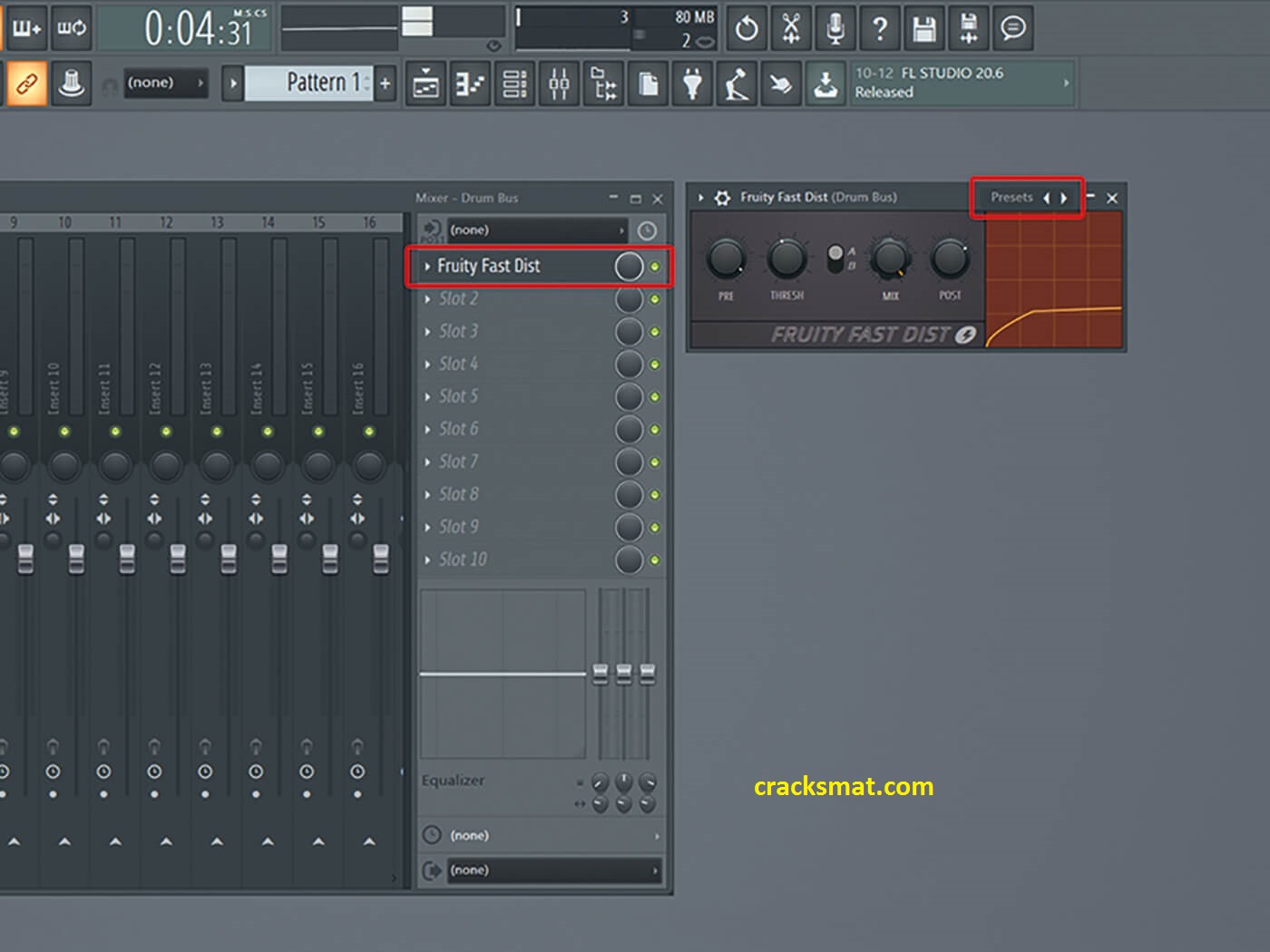This screenshot has width=1270, height=952.
Task: Open the Browser view icon
Action: coord(603,85)
